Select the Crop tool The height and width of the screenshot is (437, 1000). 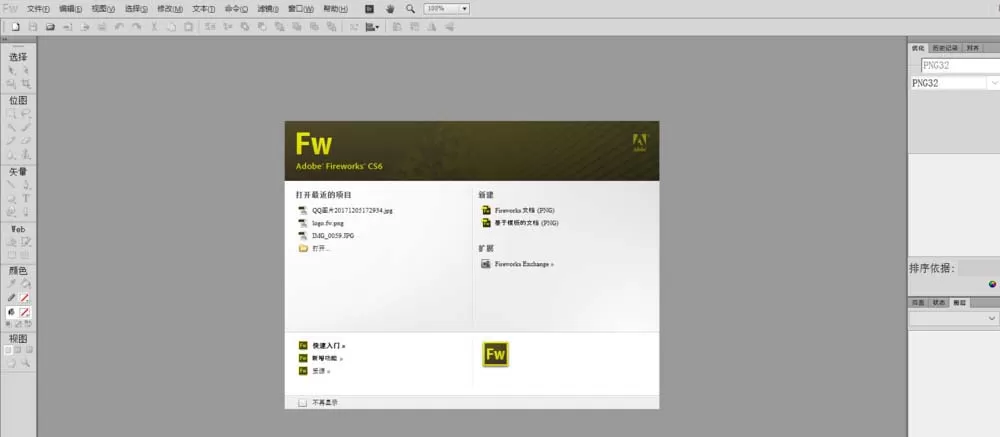click(26, 84)
